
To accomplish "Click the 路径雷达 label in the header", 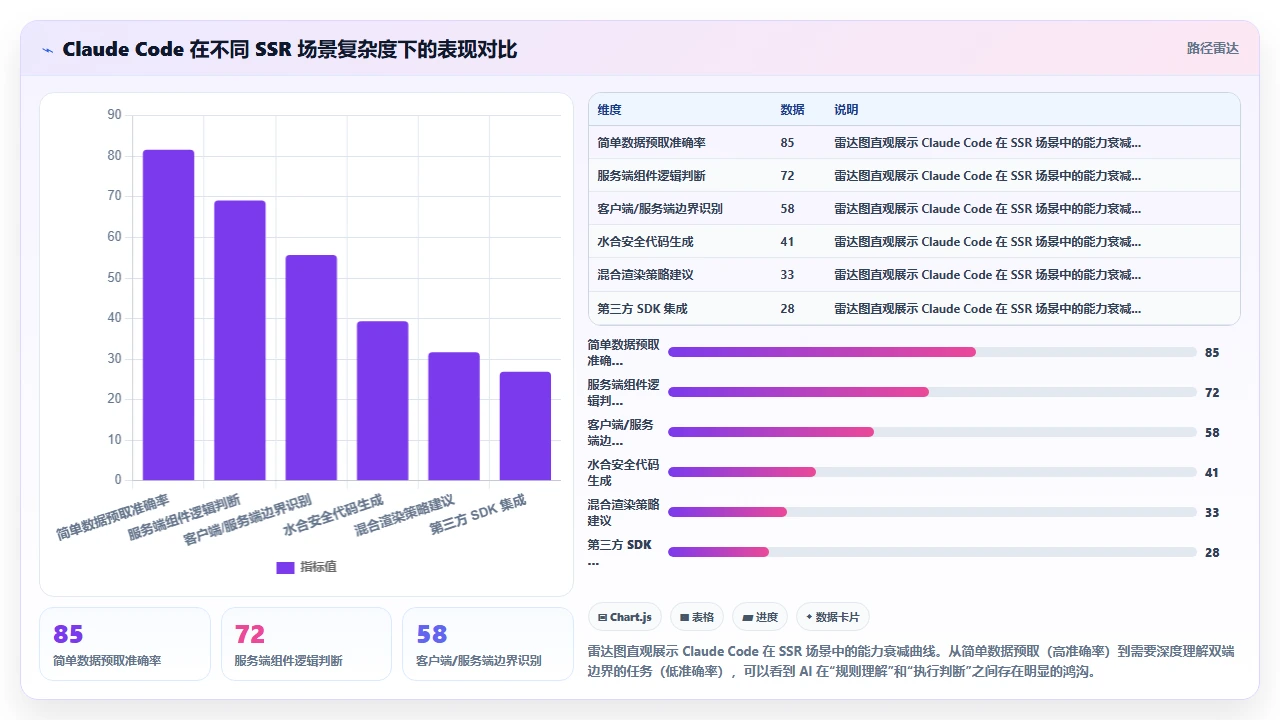I will (x=1212, y=48).
